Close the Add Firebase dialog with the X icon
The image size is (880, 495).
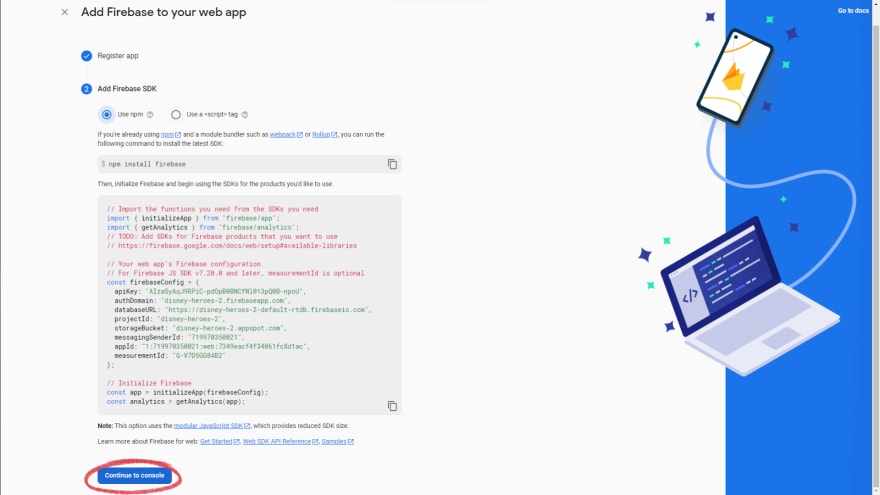(65, 12)
